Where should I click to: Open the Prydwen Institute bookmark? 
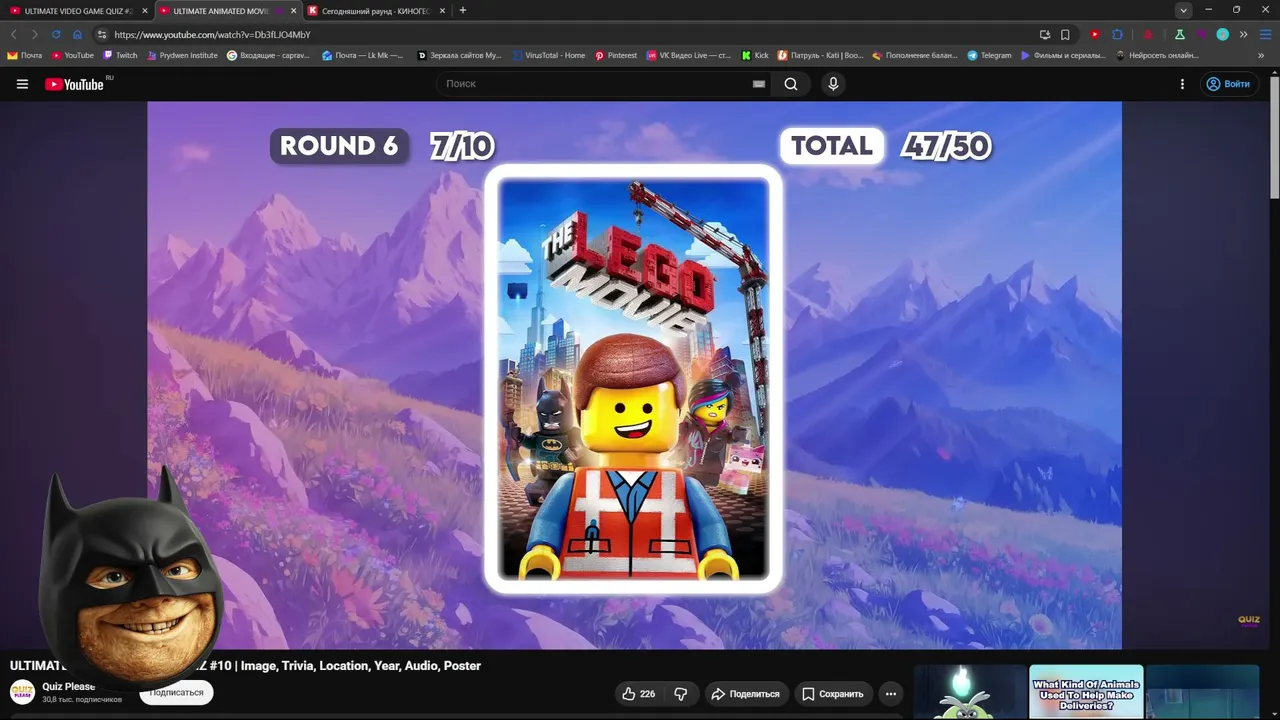coord(182,55)
